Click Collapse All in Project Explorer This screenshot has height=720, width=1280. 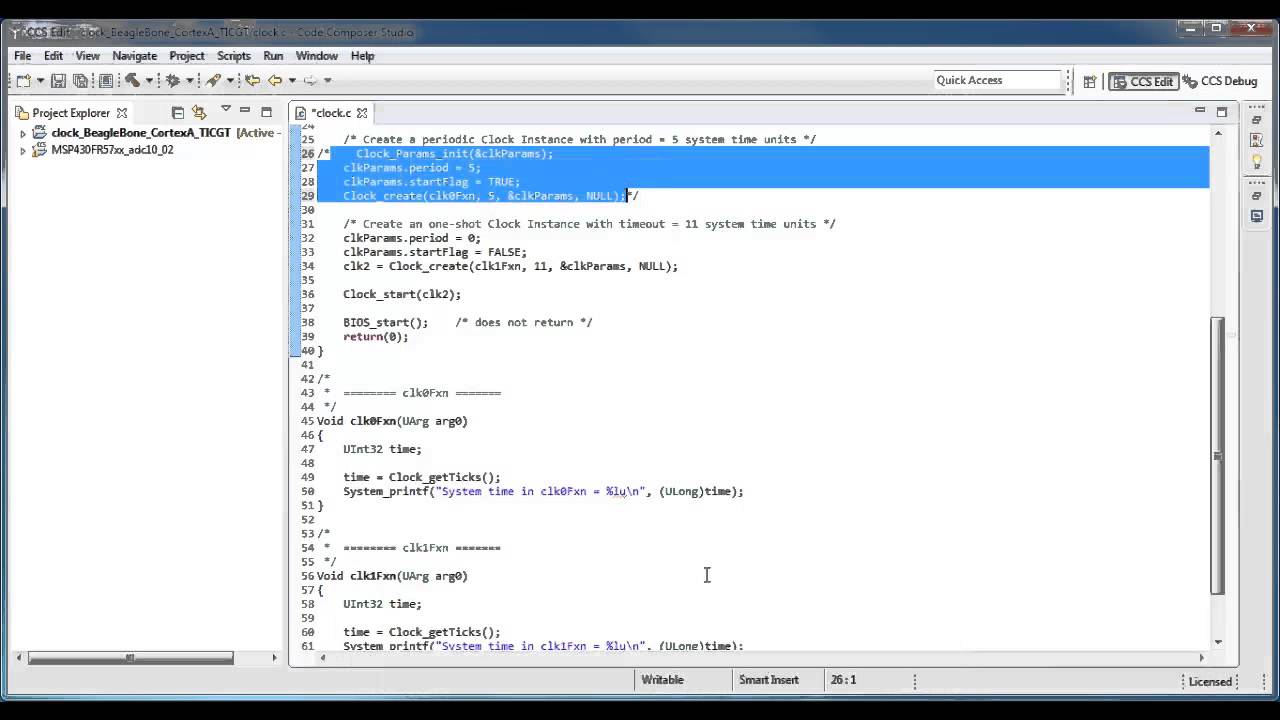coord(178,112)
